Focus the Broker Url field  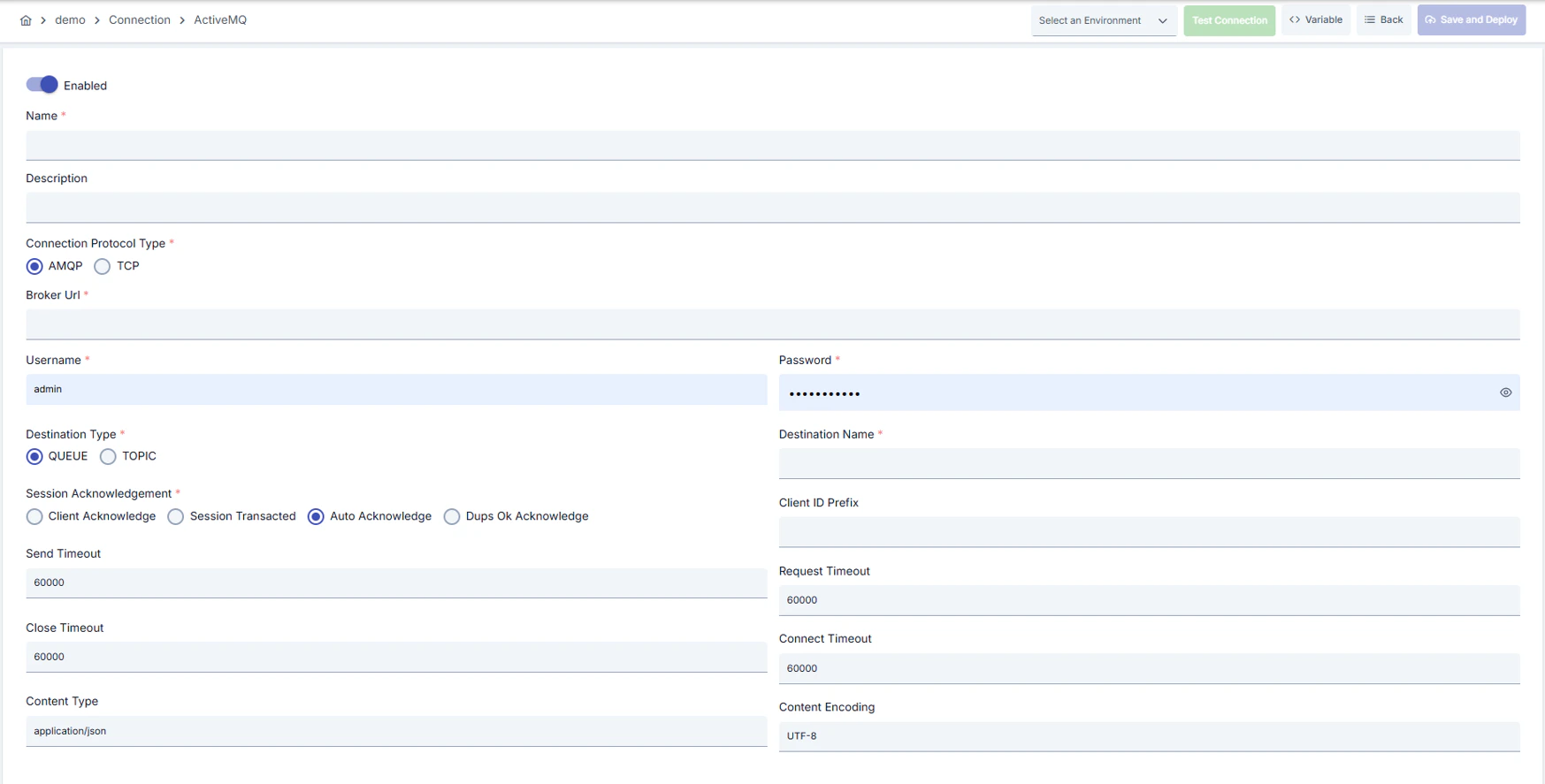(773, 324)
